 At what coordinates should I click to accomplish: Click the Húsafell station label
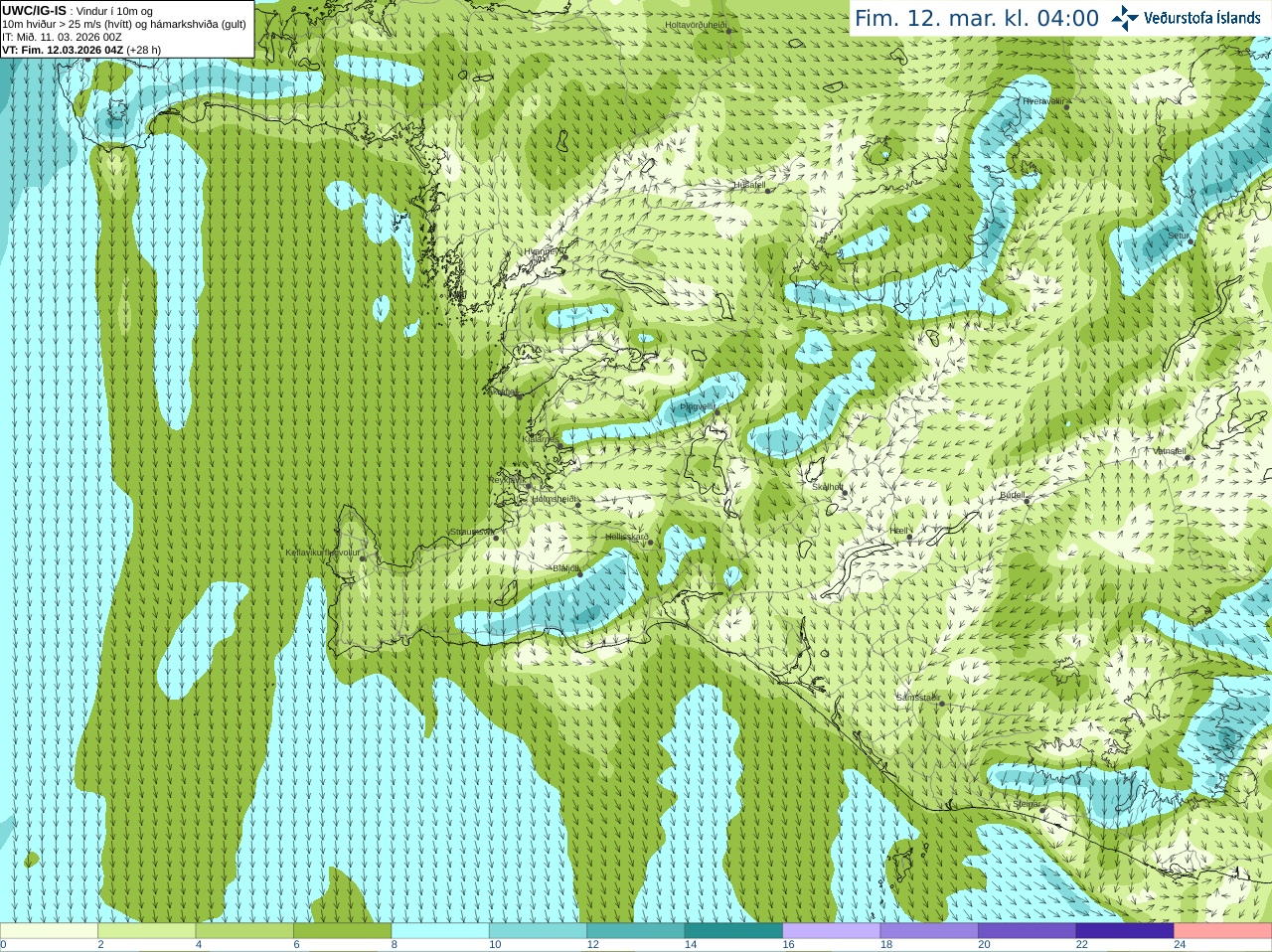pos(749,185)
